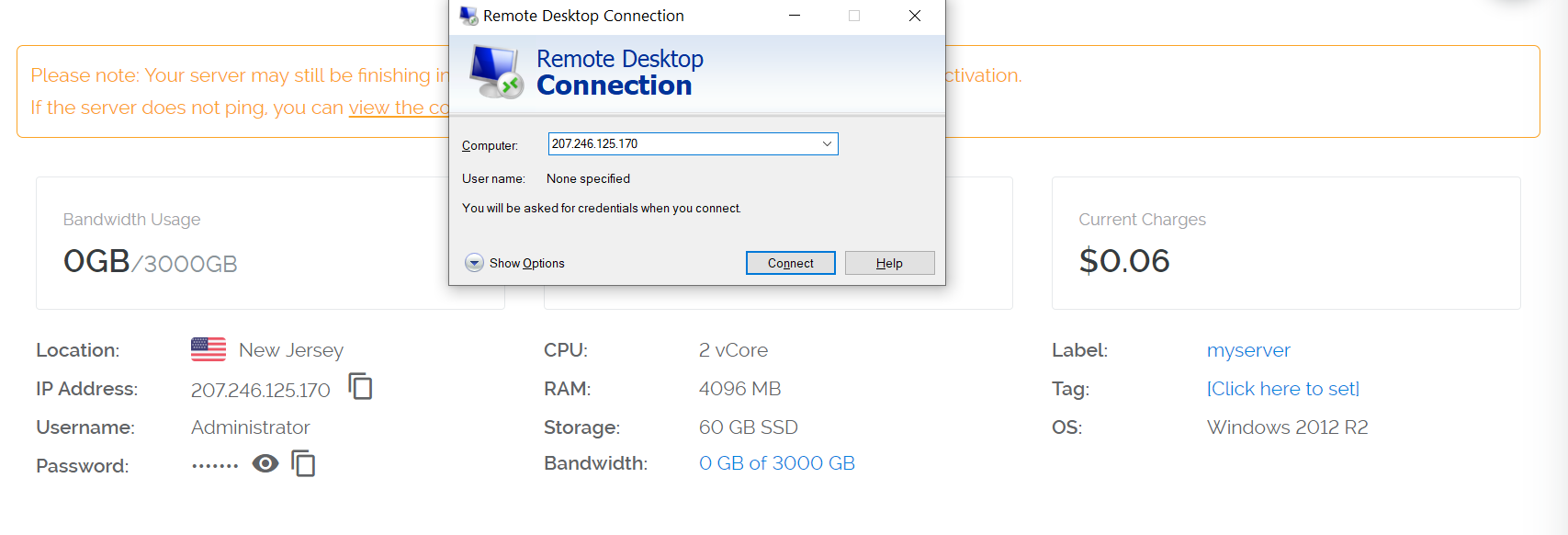The image size is (1568, 535).
Task: Reveal the password with eye icon
Action: 265,463
